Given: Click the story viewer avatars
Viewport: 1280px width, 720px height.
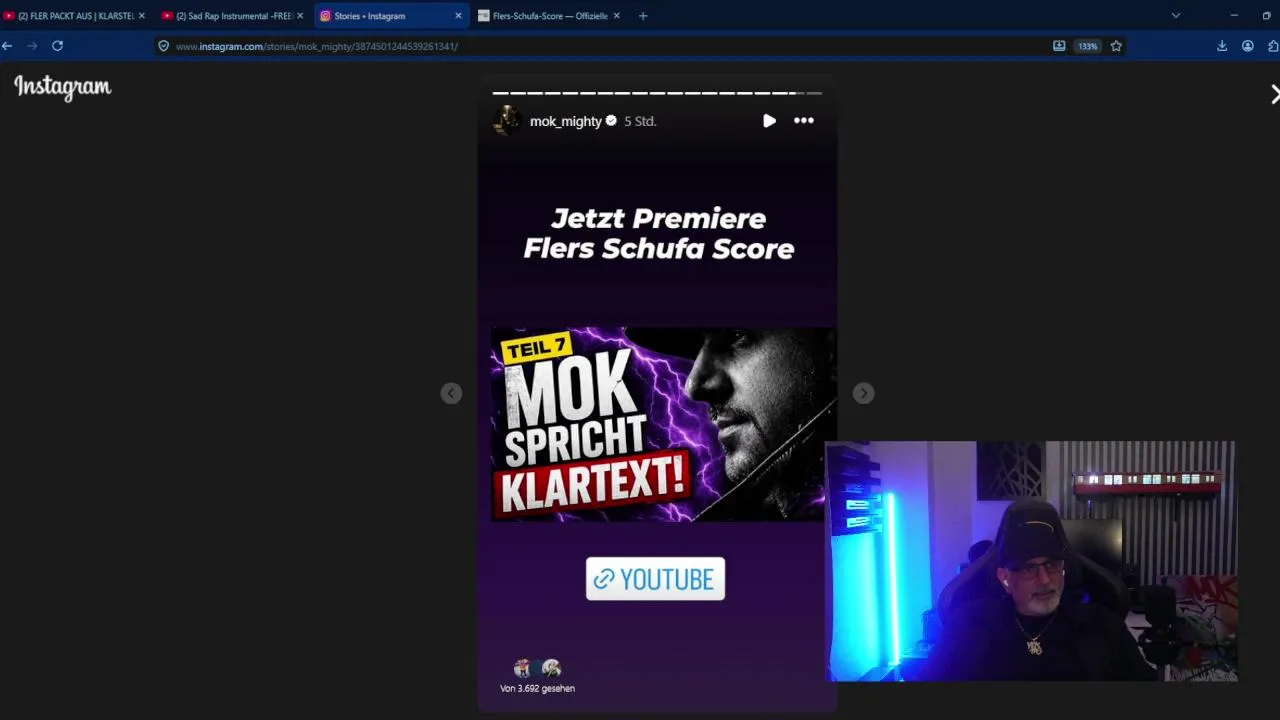Looking at the screenshot, I should coord(537,668).
